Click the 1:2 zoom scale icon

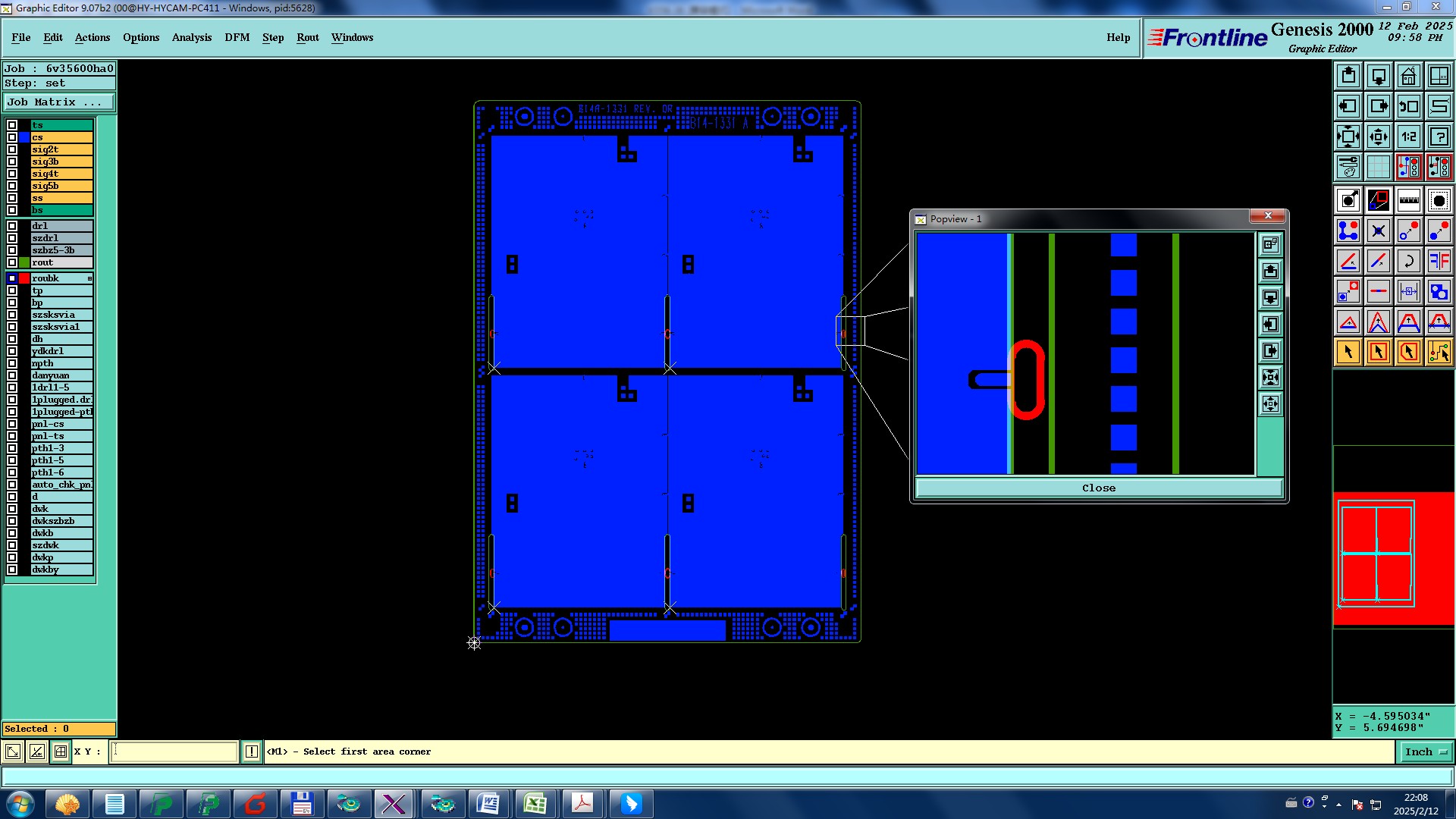(1408, 136)
